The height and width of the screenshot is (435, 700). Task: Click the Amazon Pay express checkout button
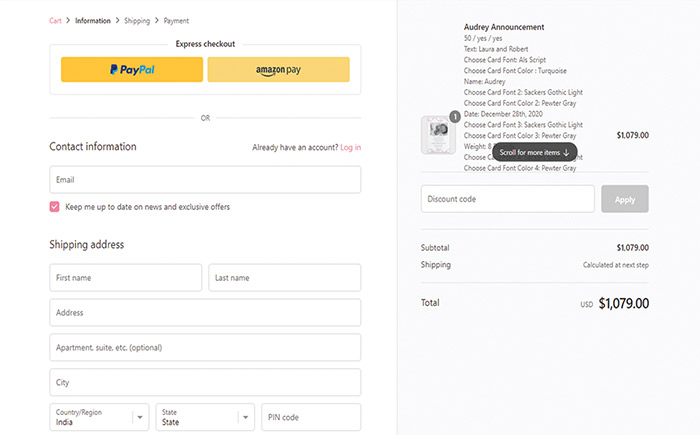278,70
